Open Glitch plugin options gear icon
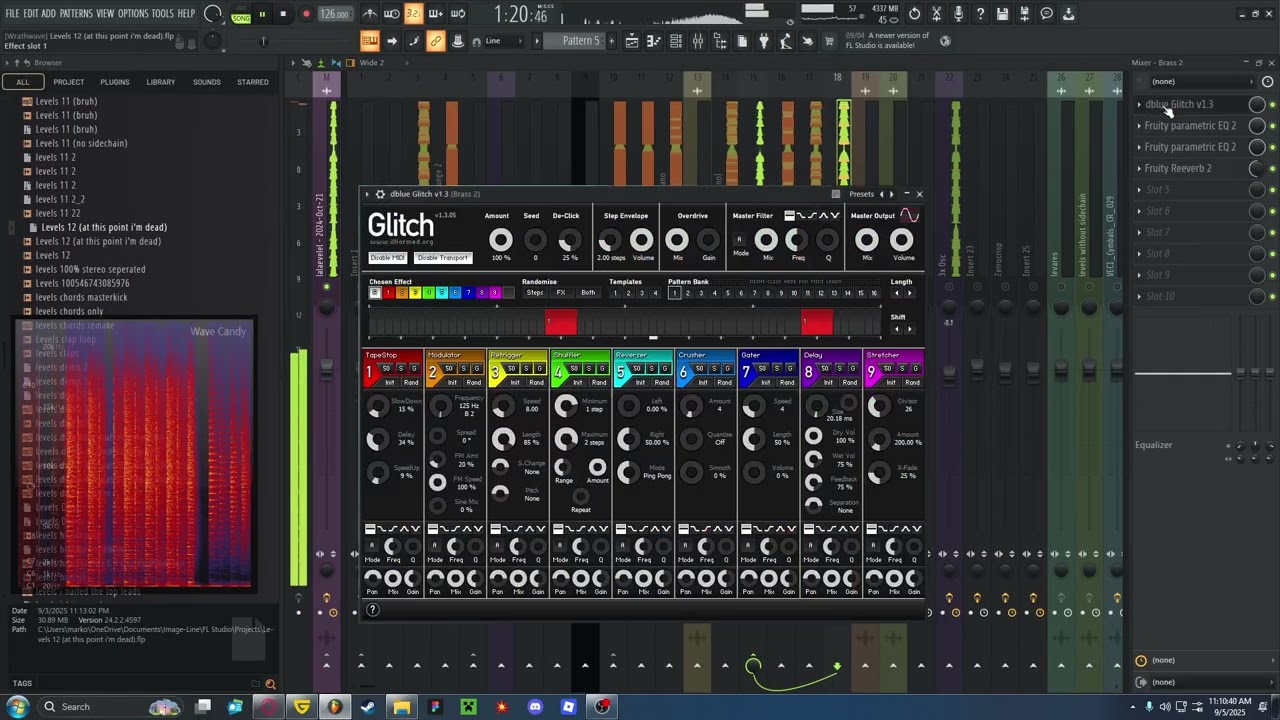Viewport: 1280px width, 720px height. 380,194
